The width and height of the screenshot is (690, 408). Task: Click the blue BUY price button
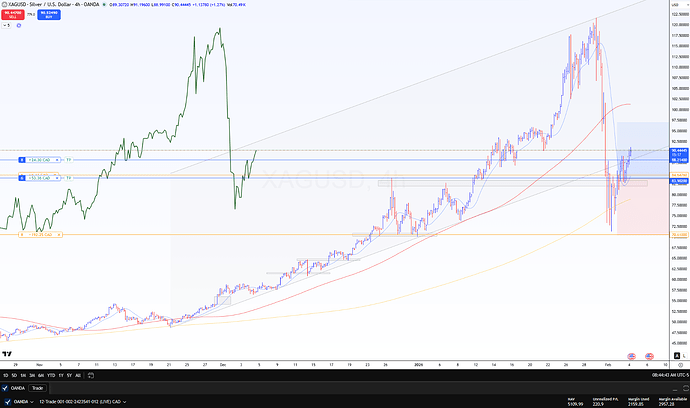tap(49, 15)
